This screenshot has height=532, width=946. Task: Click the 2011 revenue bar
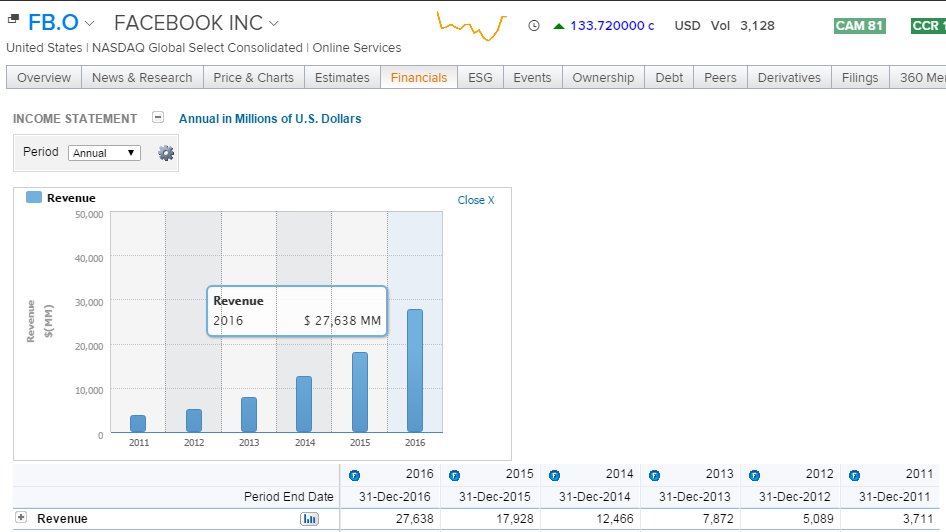(x=138, y=424)
